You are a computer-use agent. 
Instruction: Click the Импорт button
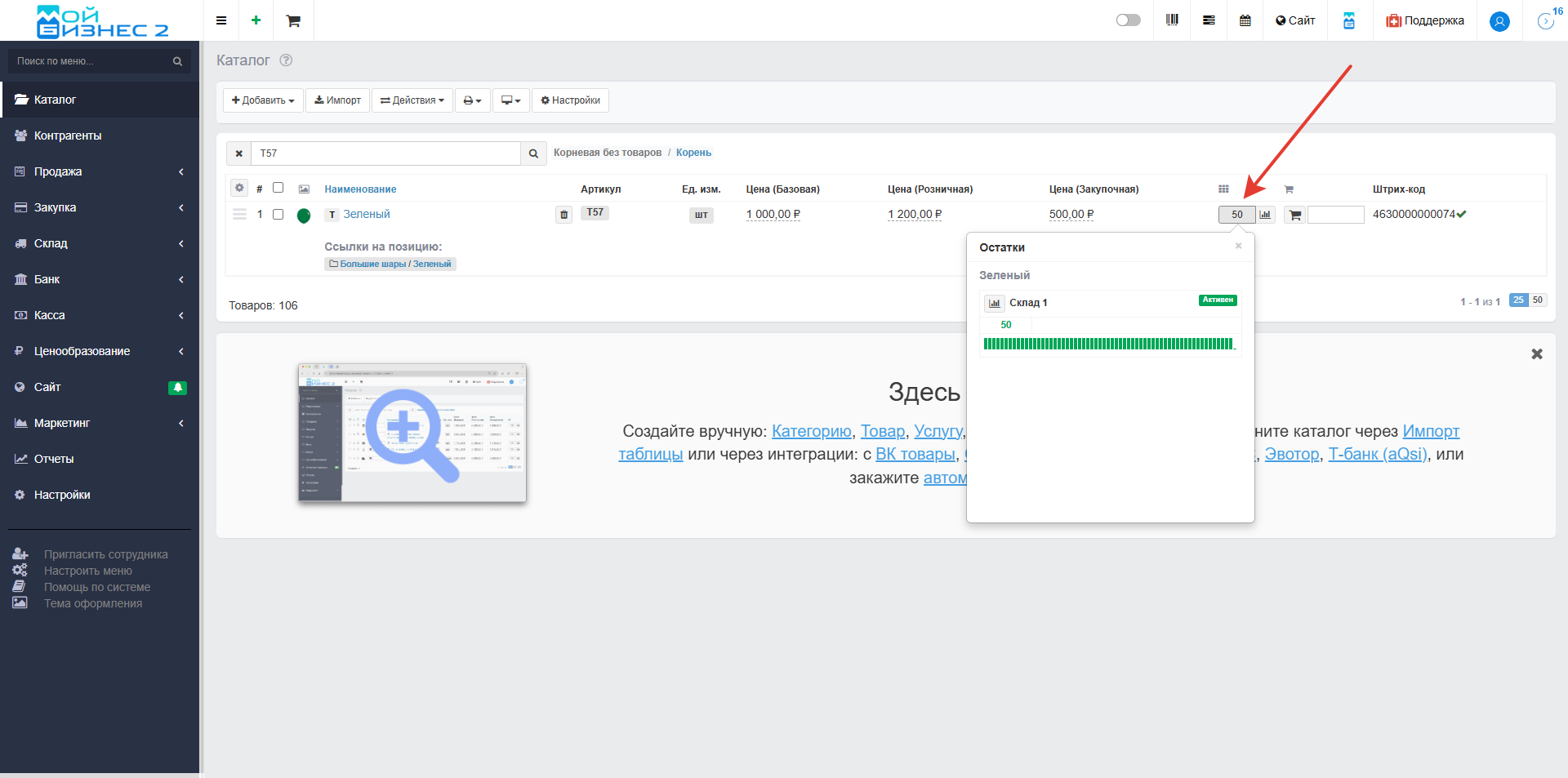pyautogui.click(x=337, y=100)
